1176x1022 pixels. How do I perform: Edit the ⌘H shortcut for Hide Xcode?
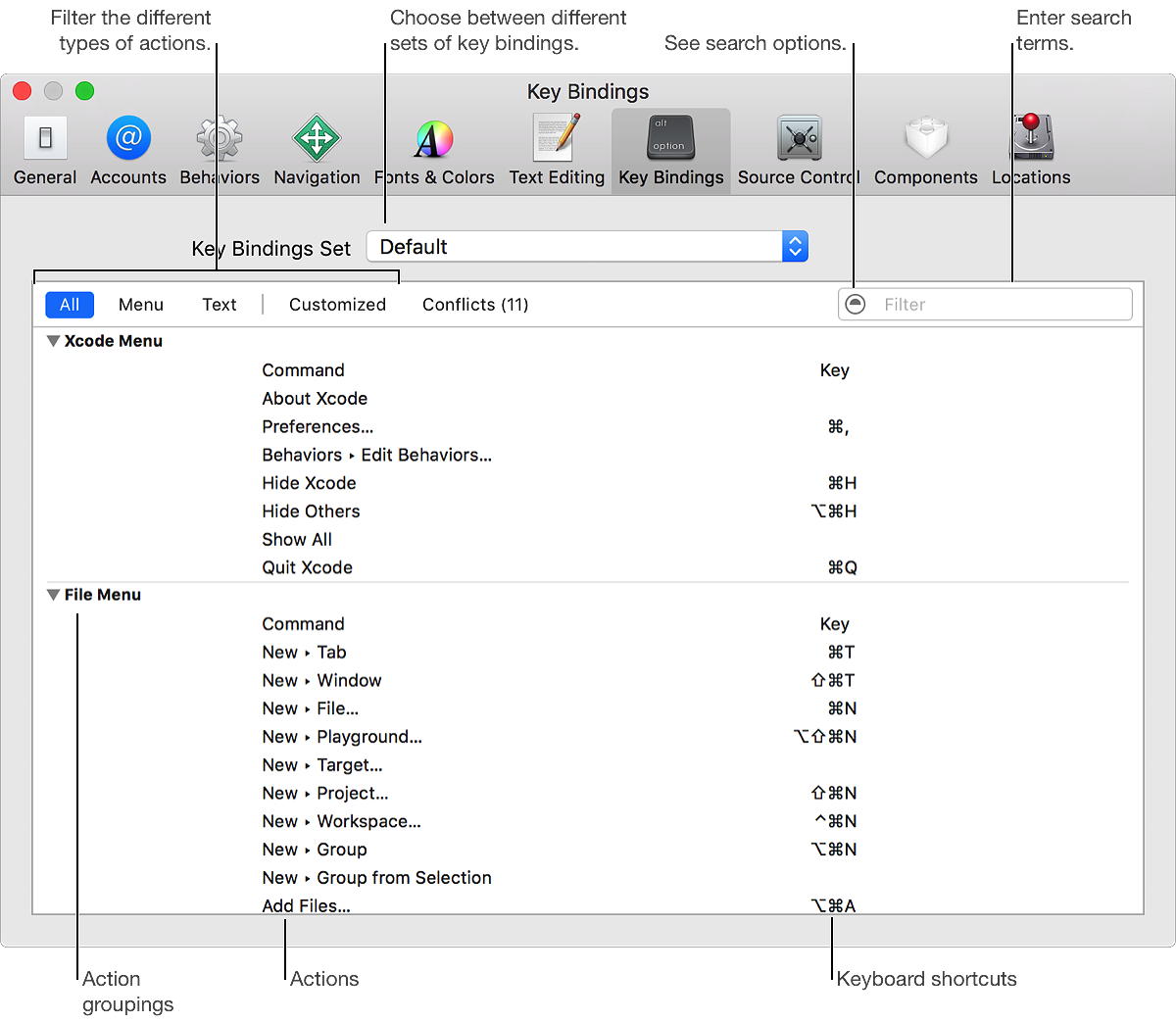(x=842, y=483)
